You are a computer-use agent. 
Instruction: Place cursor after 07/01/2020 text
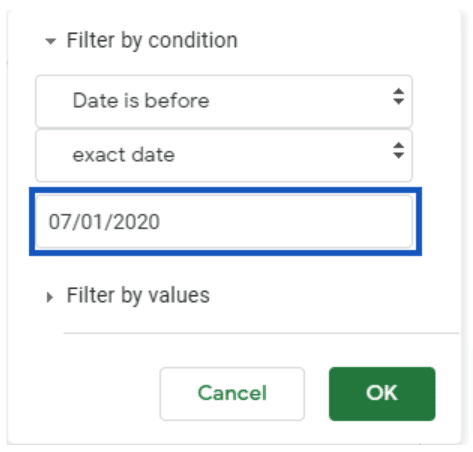[x=161, y=222]
